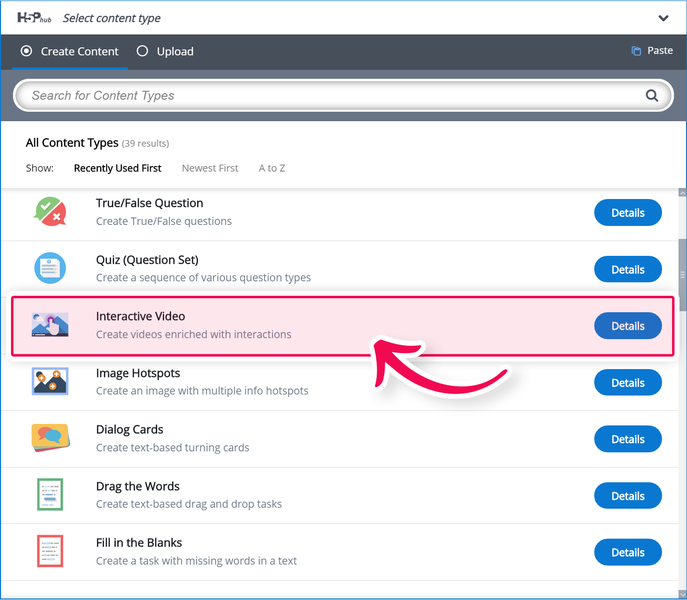687x600 pixels.
Task: Click 'Create text-based turning cards' description
Action: 173,447
